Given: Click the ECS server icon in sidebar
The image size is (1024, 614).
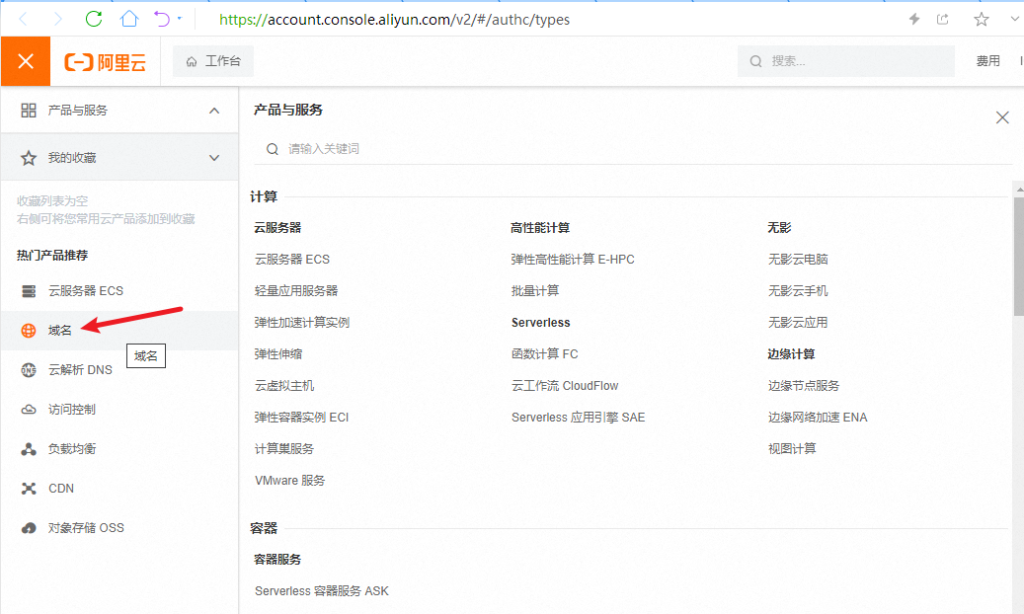Looking at the screenshot, I should pos(29,291).
